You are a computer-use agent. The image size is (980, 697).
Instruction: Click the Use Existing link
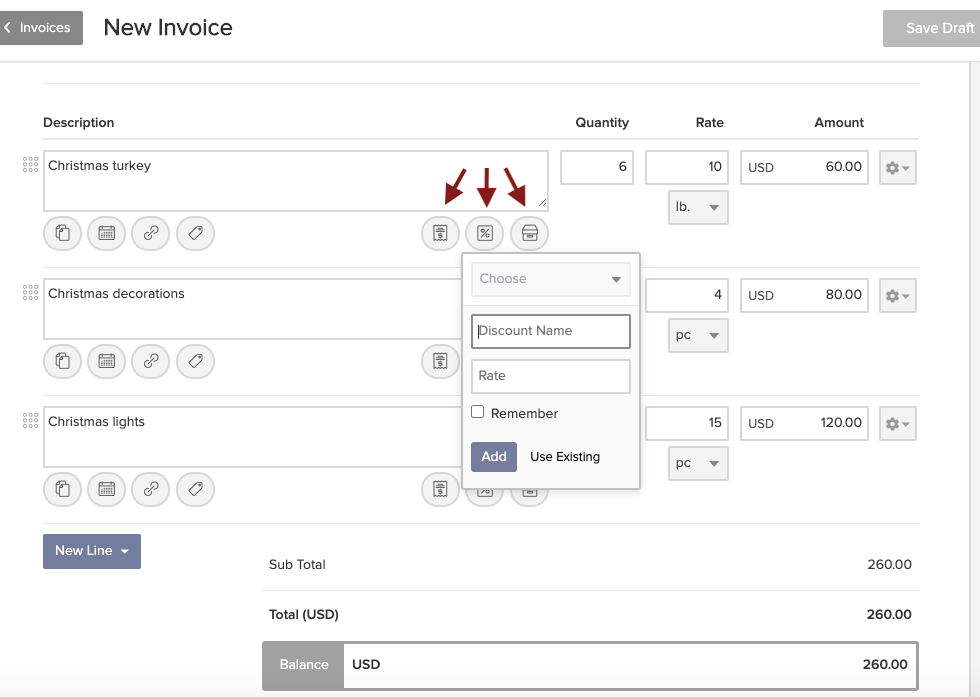coord(565,457)
